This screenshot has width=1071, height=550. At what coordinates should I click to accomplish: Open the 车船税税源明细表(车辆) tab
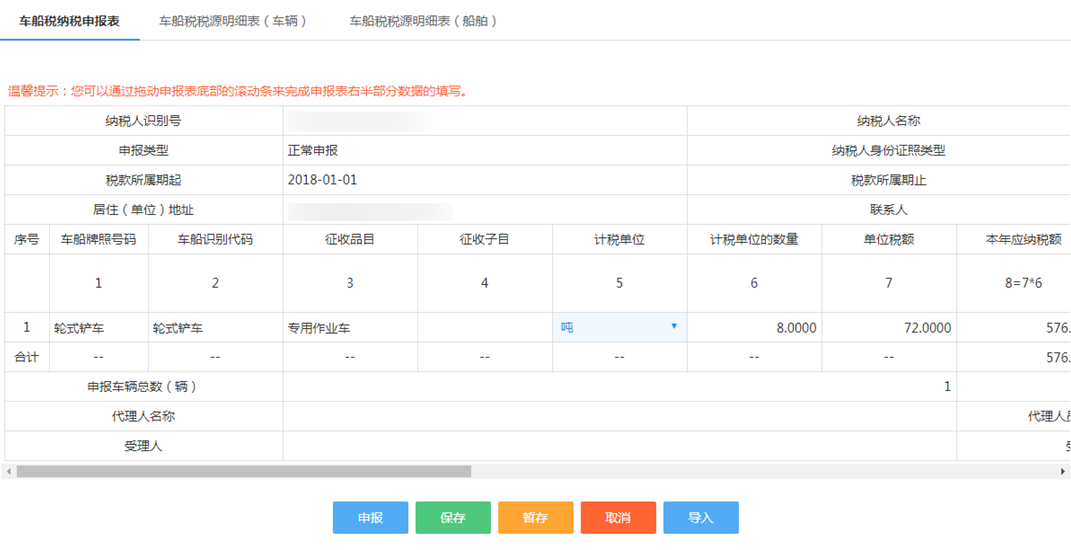[x=233, y=21]
